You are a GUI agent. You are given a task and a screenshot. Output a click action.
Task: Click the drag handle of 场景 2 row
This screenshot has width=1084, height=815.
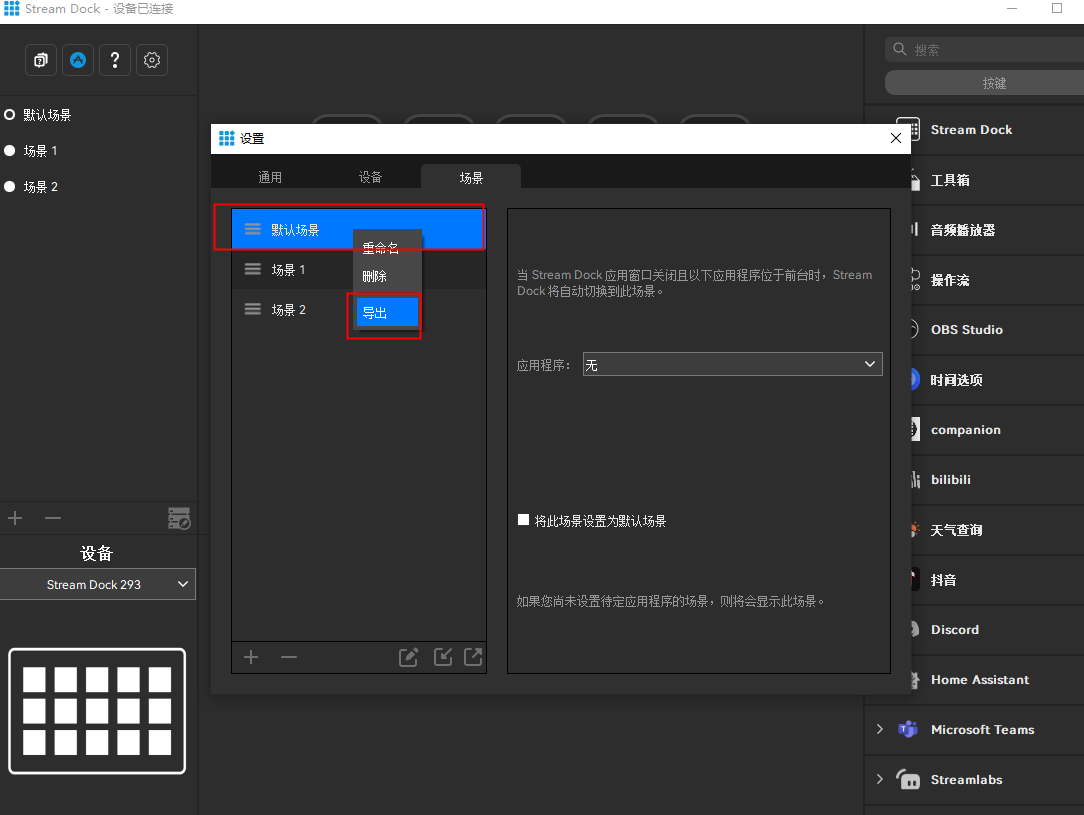(x=253, y=309)
